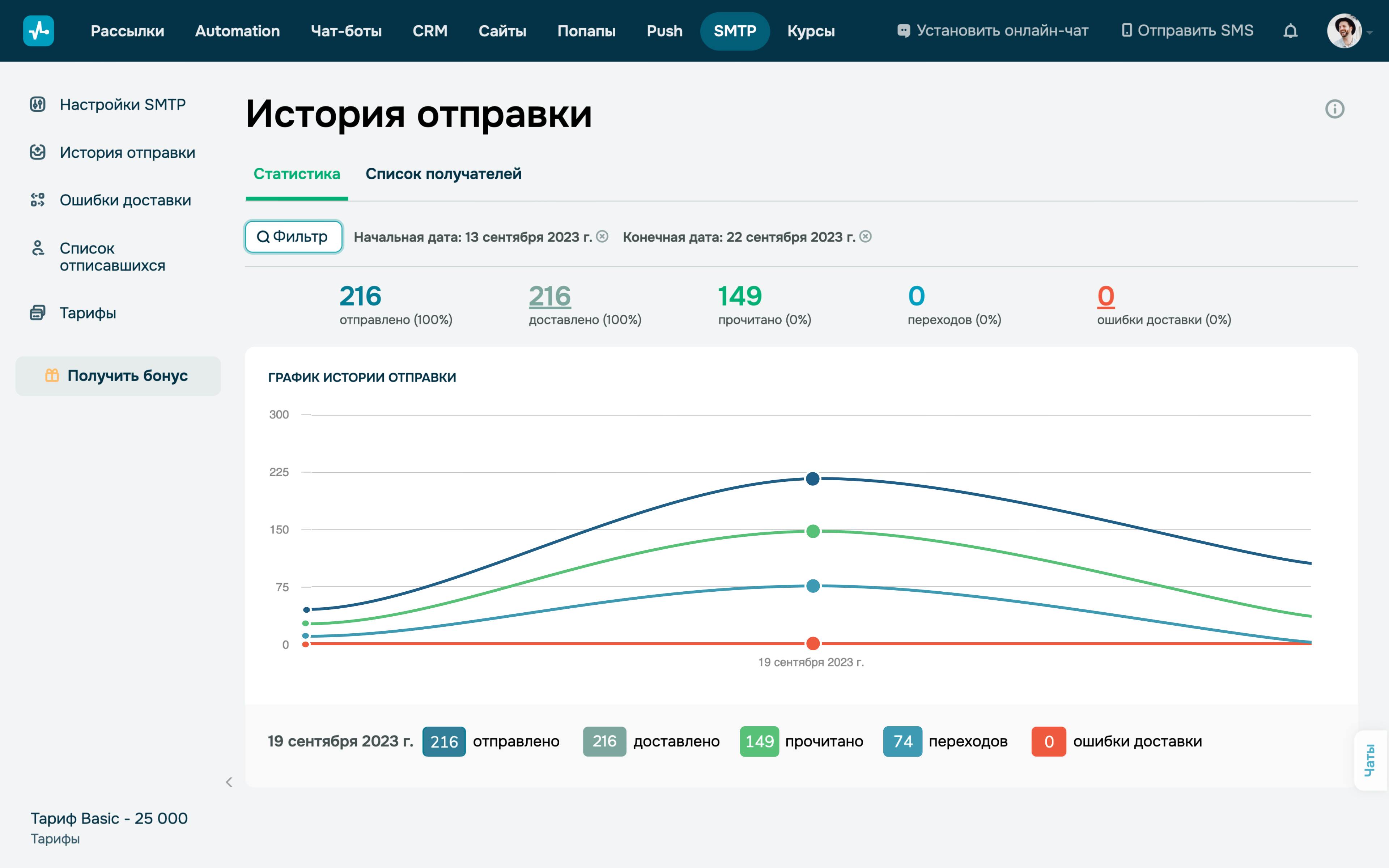Click the Тарифы sidebar icon
The height and width of the screenshot is (868, 1389).
pos(38,312)
